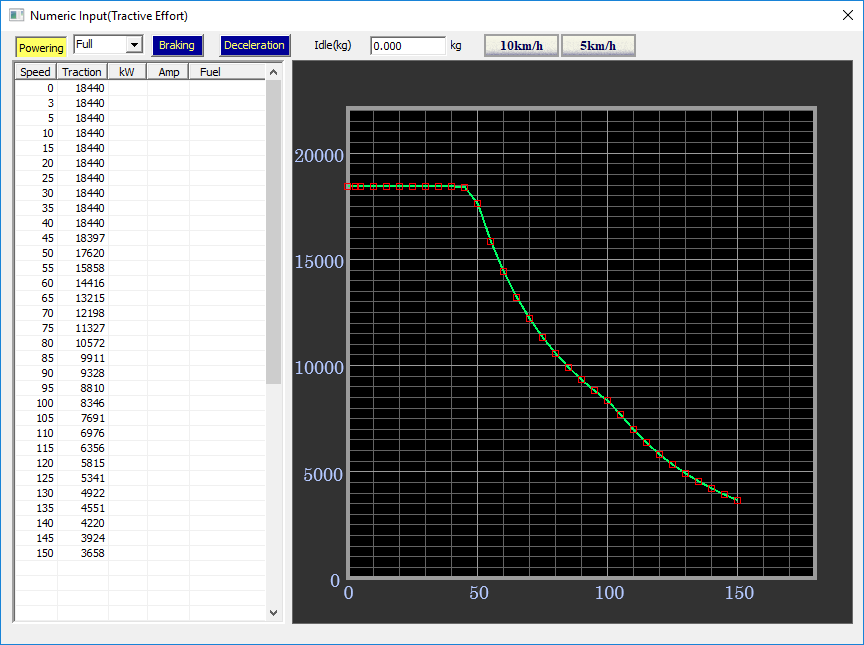The width and height of the screenshot is (864, 645).
Task: Click the Idle(kg) input field
Action: [x=408, y=46]
